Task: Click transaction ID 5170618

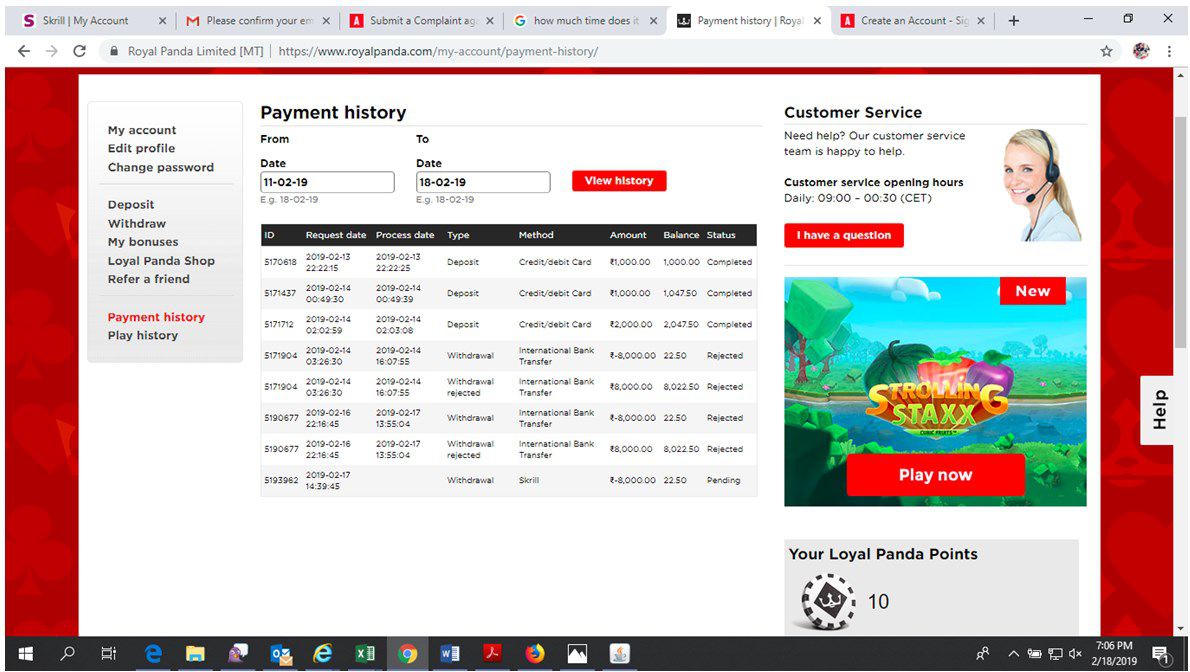Action: click(281, 262)
